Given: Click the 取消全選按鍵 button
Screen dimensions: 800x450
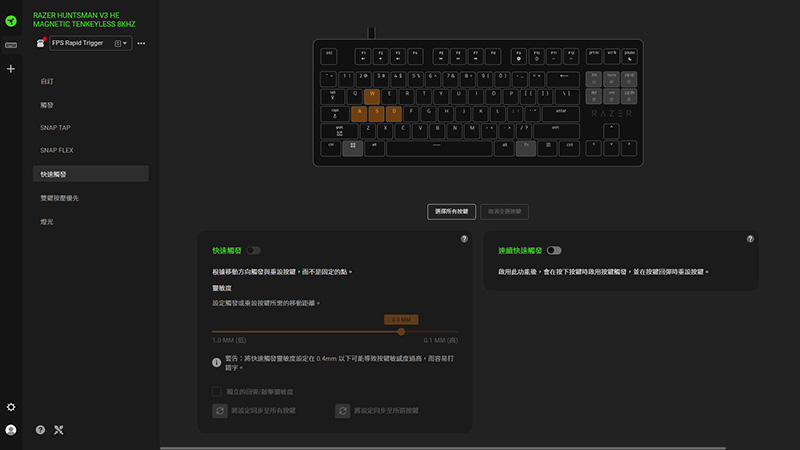Looking at the screenshot, I should pos(505,212).
